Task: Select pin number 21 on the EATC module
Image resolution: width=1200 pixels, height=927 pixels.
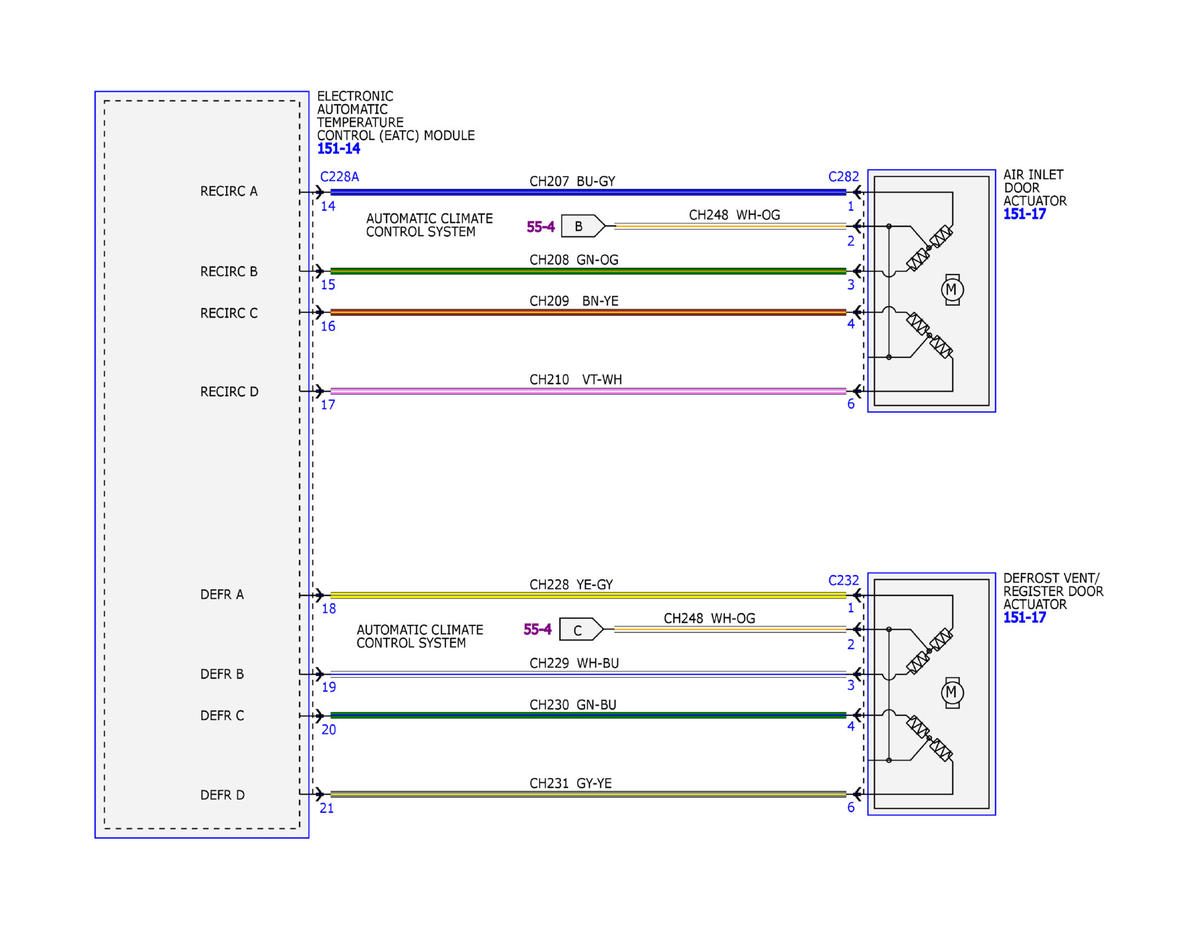Action: (328, 808)
